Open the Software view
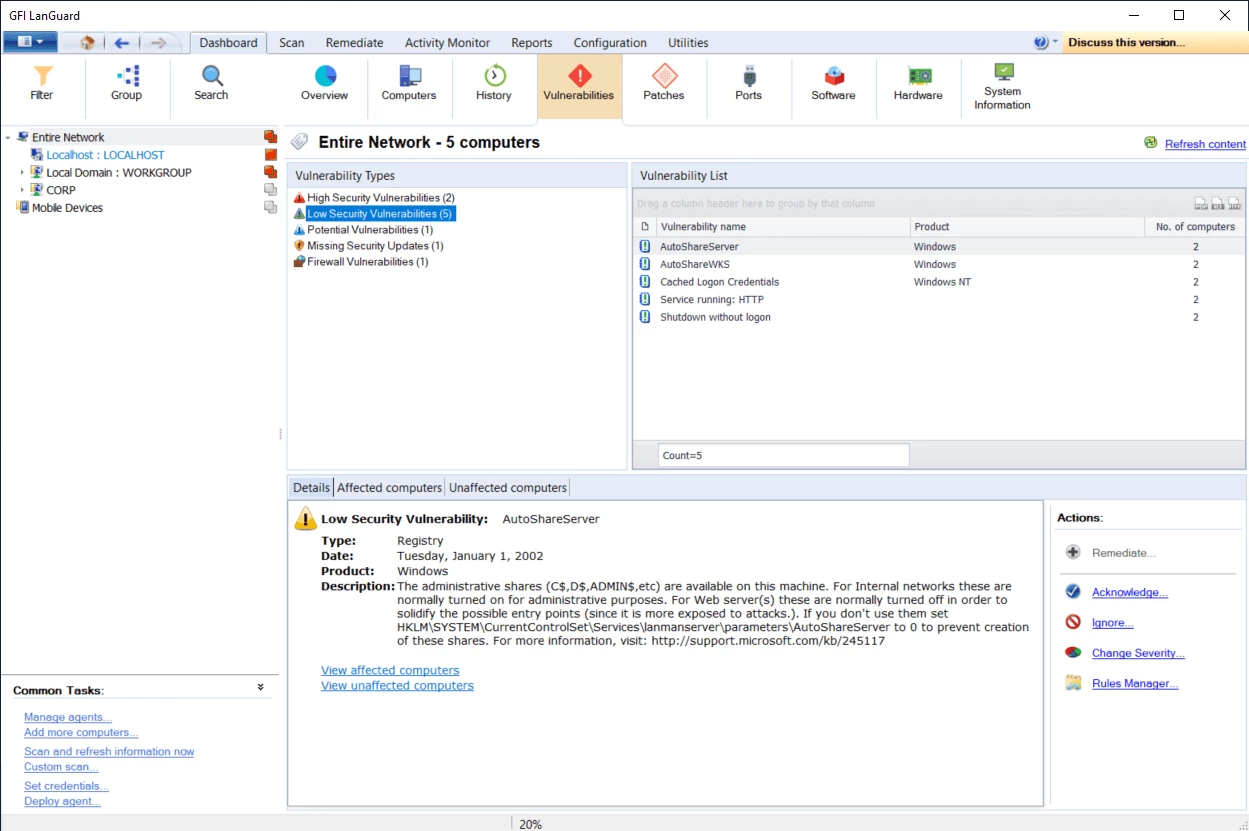 pos(833,84)
